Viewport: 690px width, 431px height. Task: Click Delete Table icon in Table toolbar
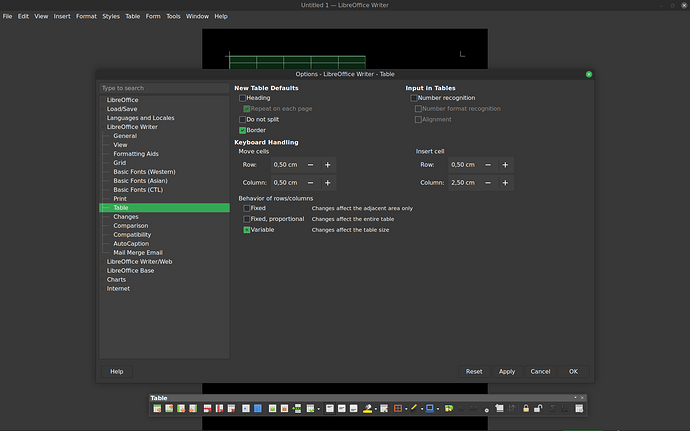[x=231, y=409]
